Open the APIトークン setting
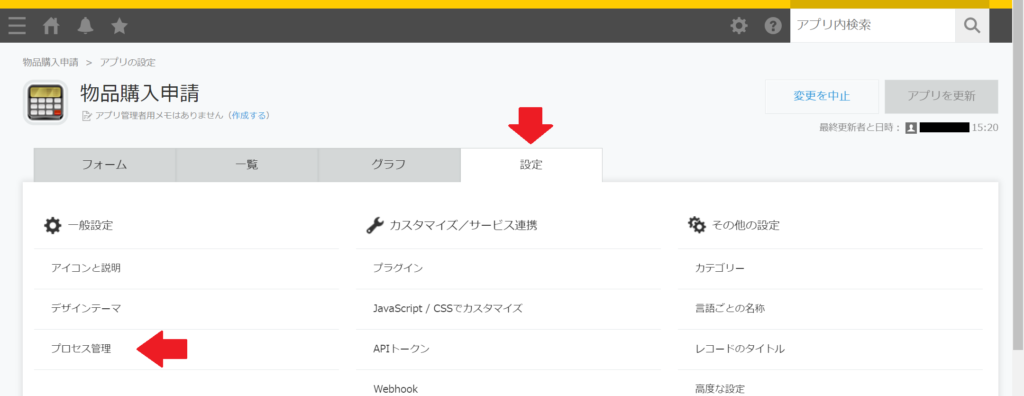This screenshot has width=1024, height=396. (x=402, y=349)
